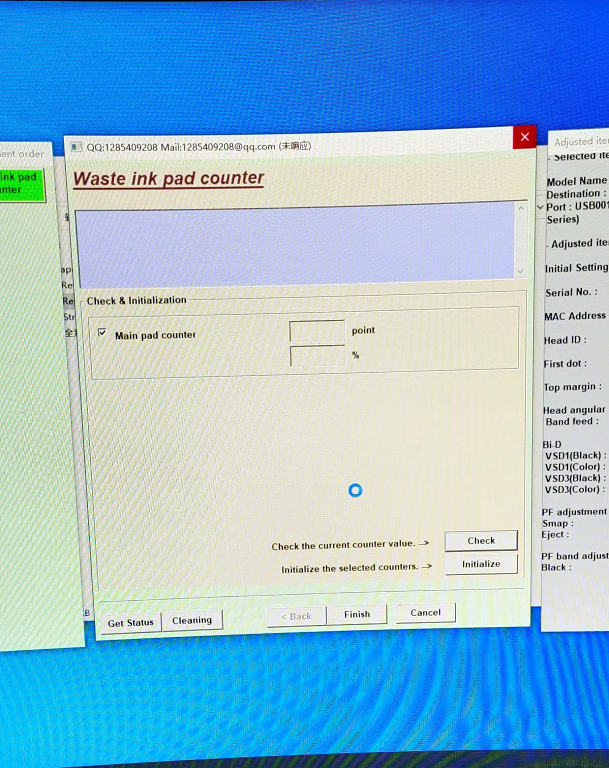The image size is (609, 768).
Task: Click the Finish button
Action: pyautogui.click(x=357, y=615)
